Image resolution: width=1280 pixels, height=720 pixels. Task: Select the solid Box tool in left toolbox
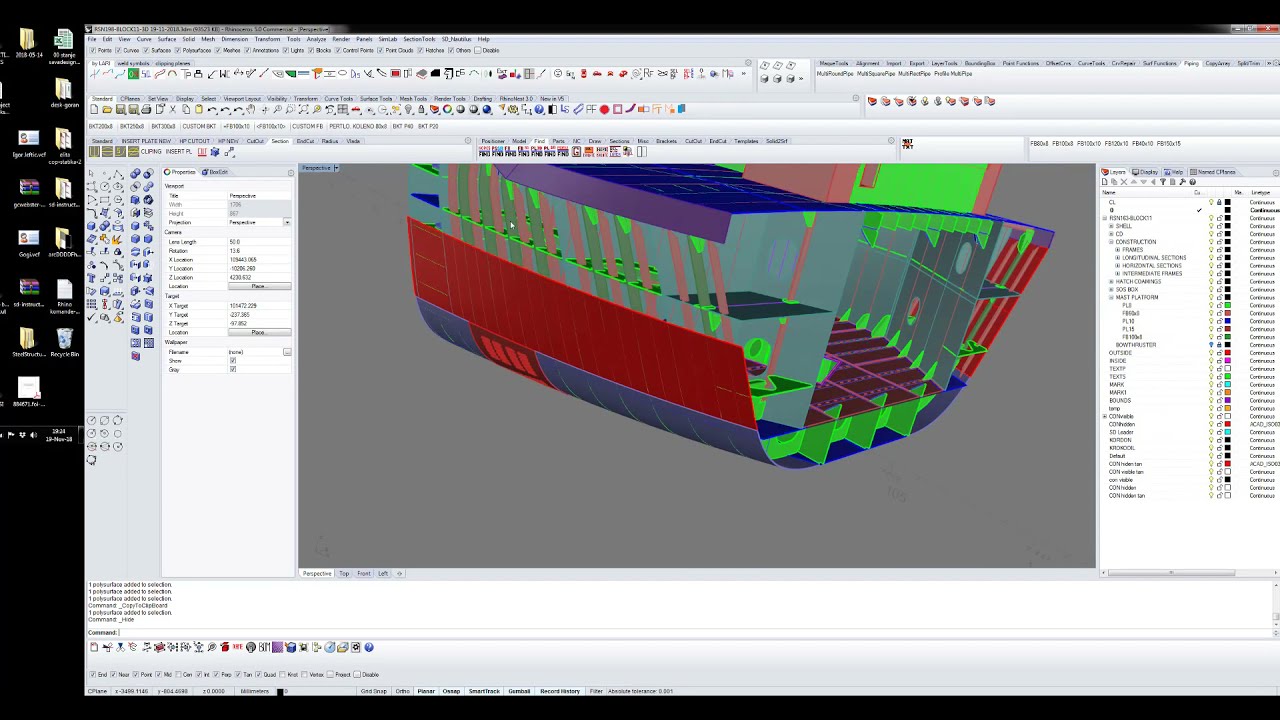tap(91, 226)
